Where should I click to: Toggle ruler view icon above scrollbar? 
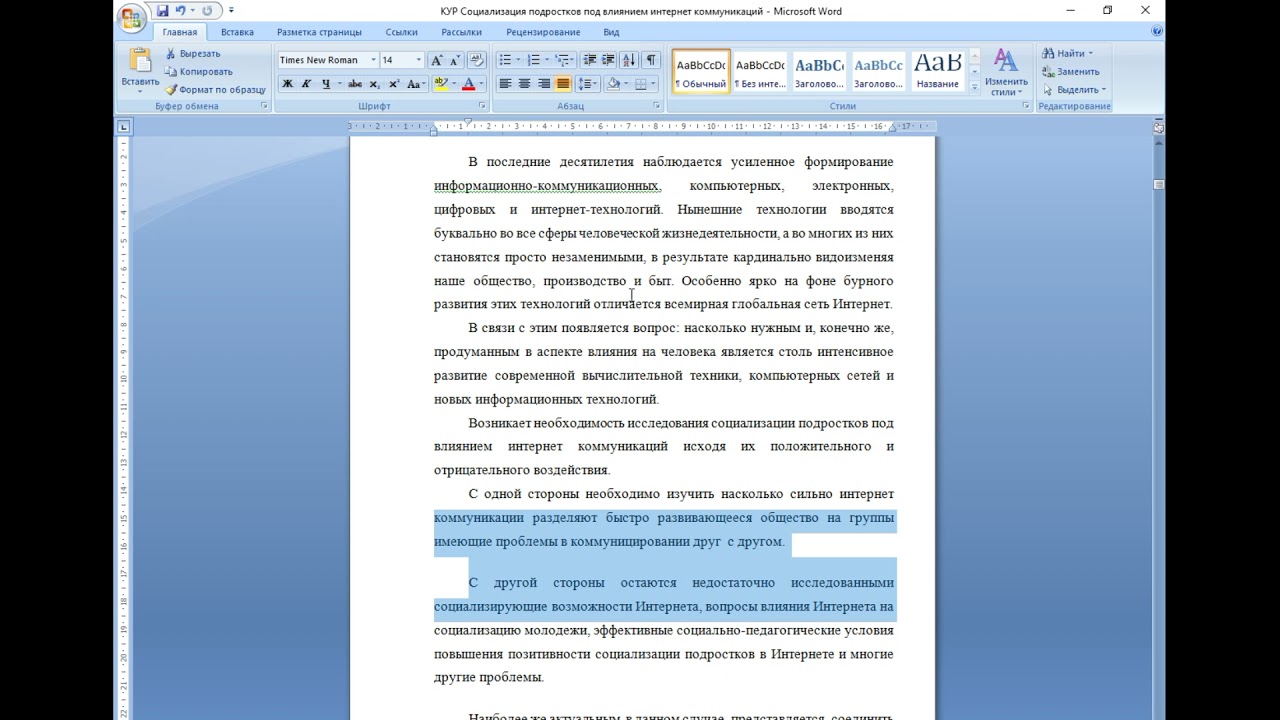pyautogui.click(x=1159, y=127)
